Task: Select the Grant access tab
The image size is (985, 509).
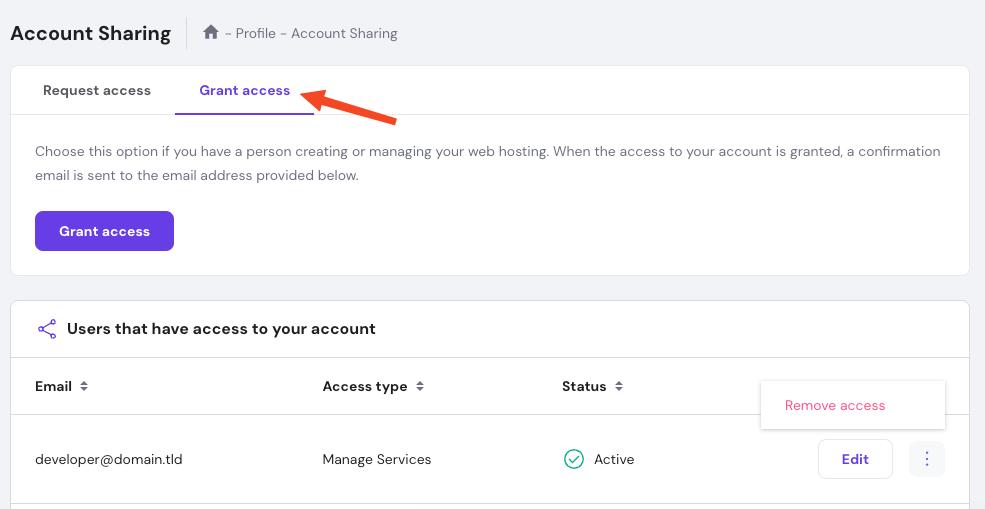Action: 245,91
